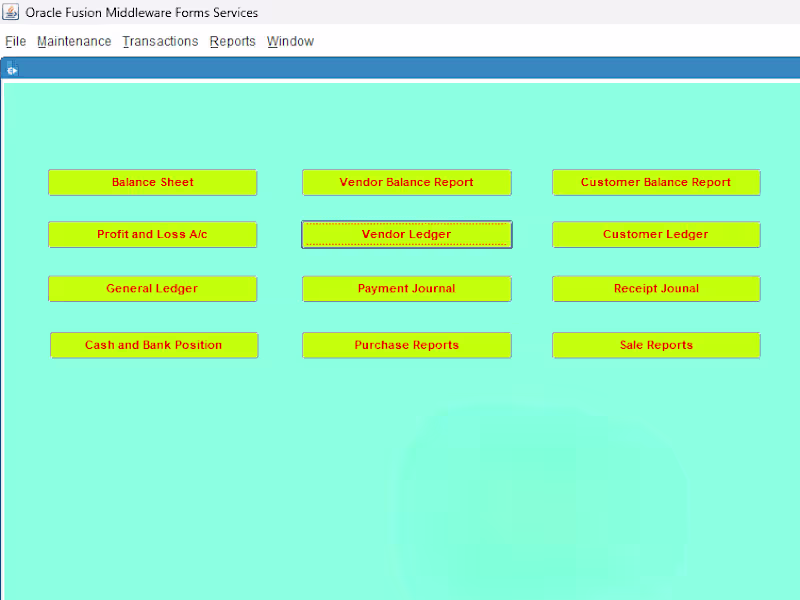Open the Maintenance menu

click(74, 41)
